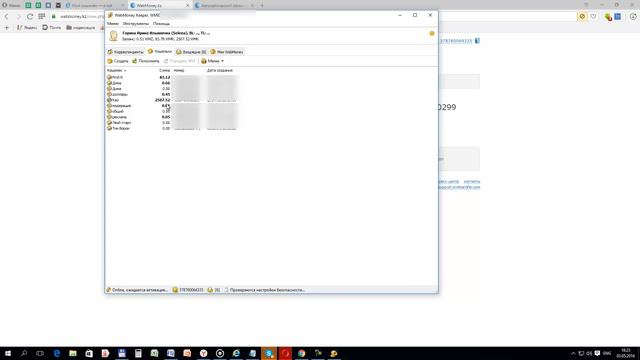Open the Почта bookmark
This screenshot has height=360, width=640.
(52, 27)
